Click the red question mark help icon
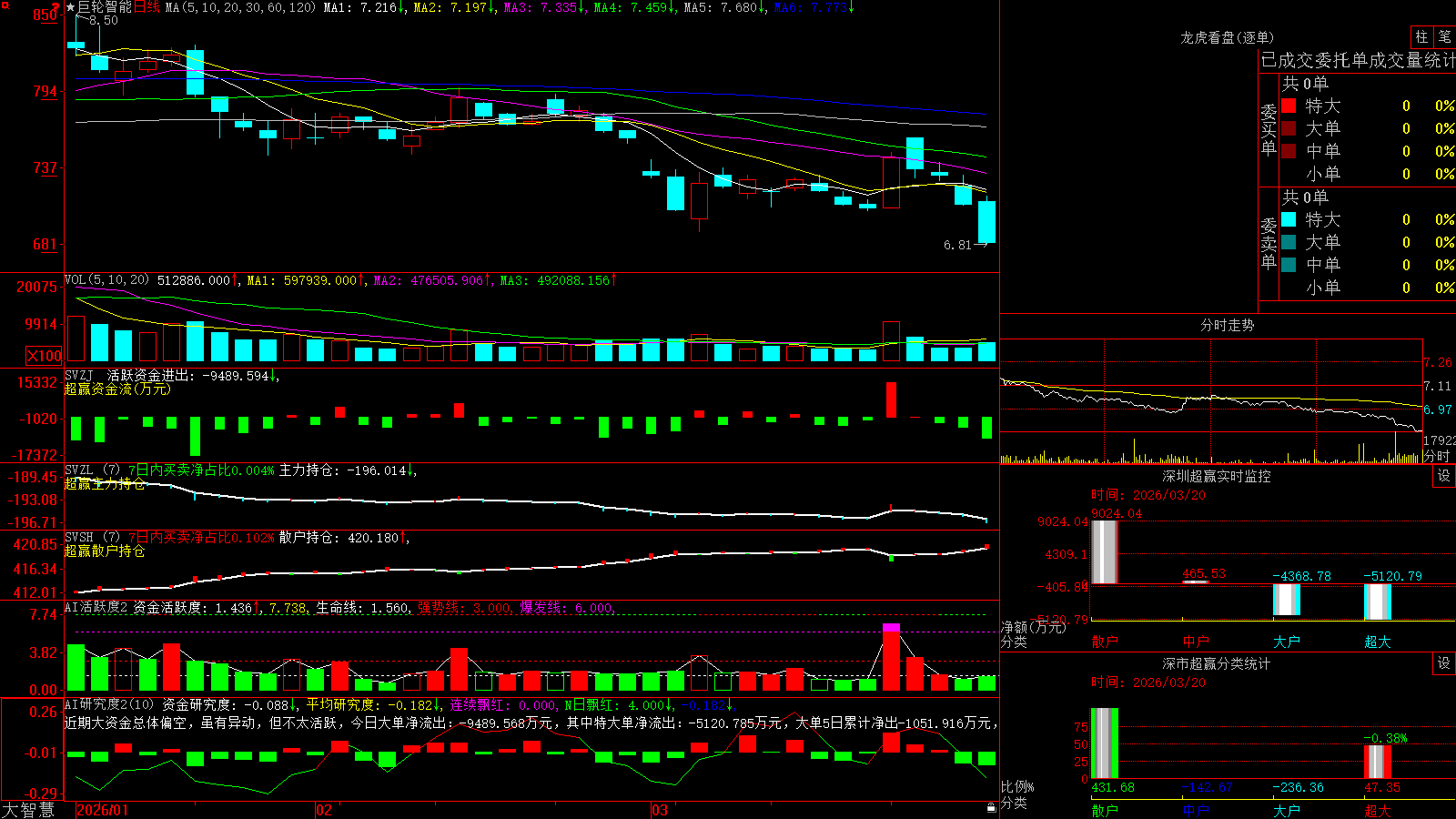Screen dimensions: 1456x819 (x=56, y=7)
